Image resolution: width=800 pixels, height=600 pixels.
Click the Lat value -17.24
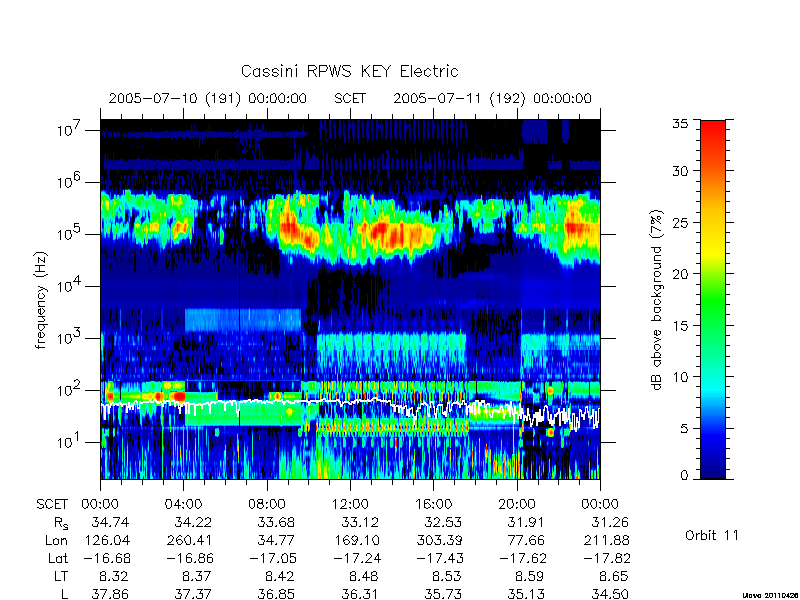357,558
